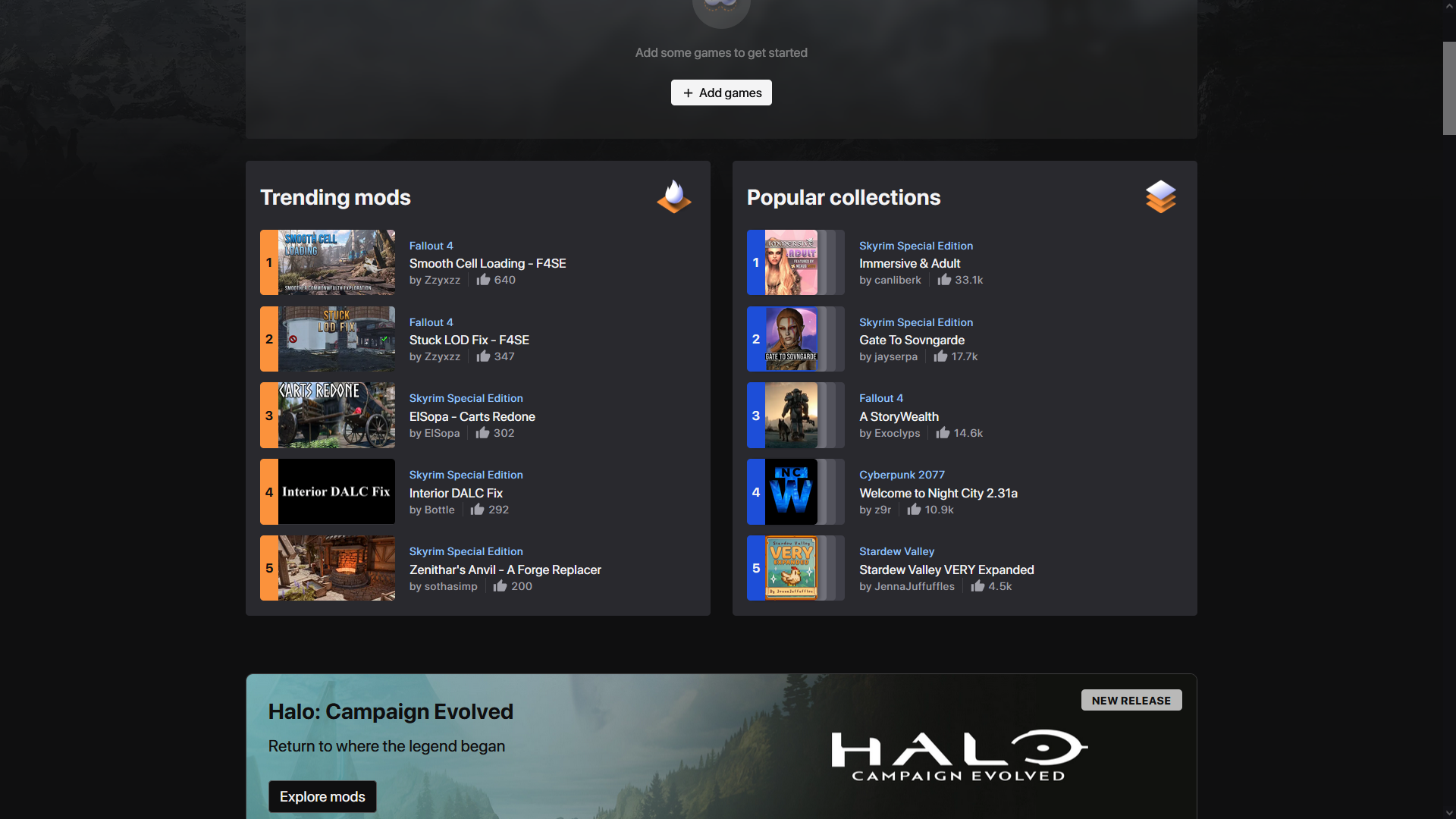Open ElSopa - Carts Redone mod page
This screenshot has width=1456, height=819.
[472, 416]
